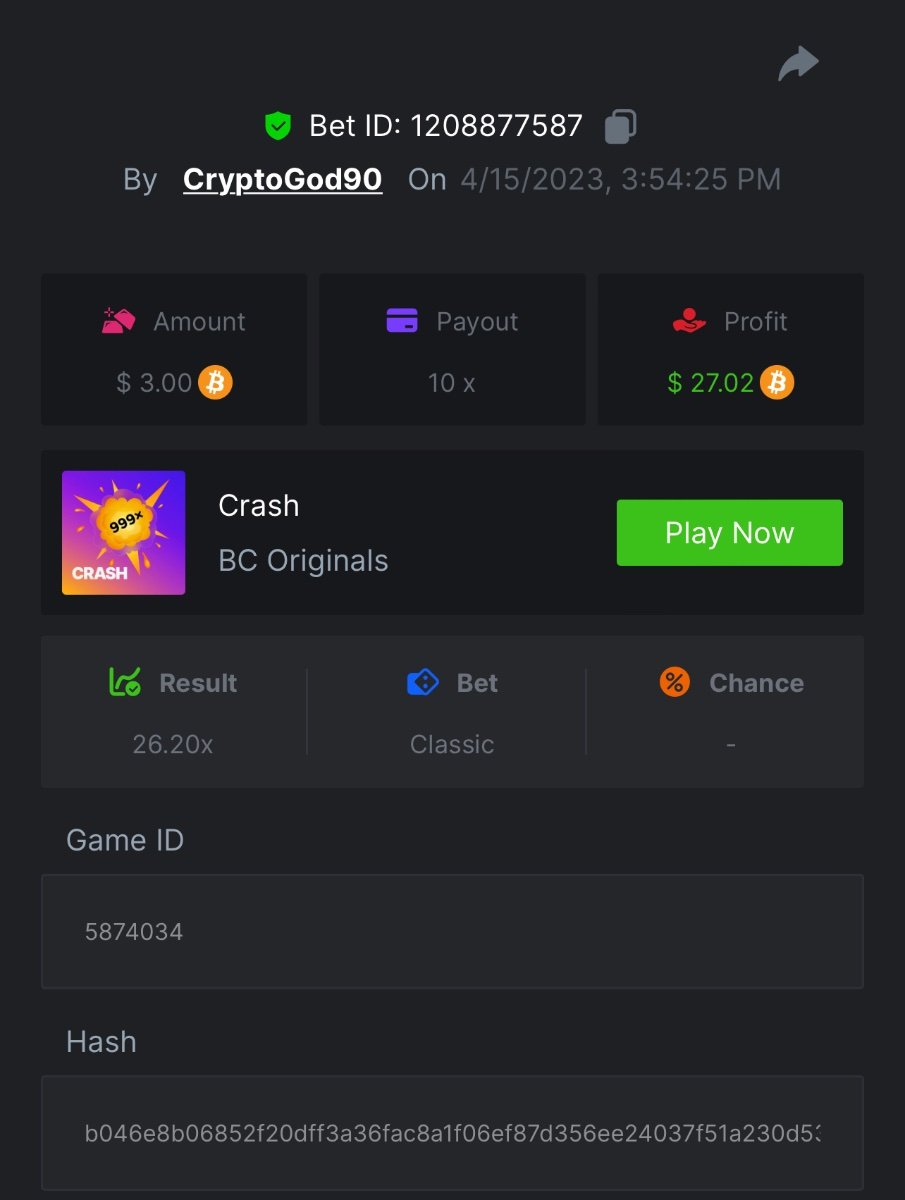Click the BC Originals label
Image resolution: width=905 pixels, height=1200 pixels.
tap(303, 561)
